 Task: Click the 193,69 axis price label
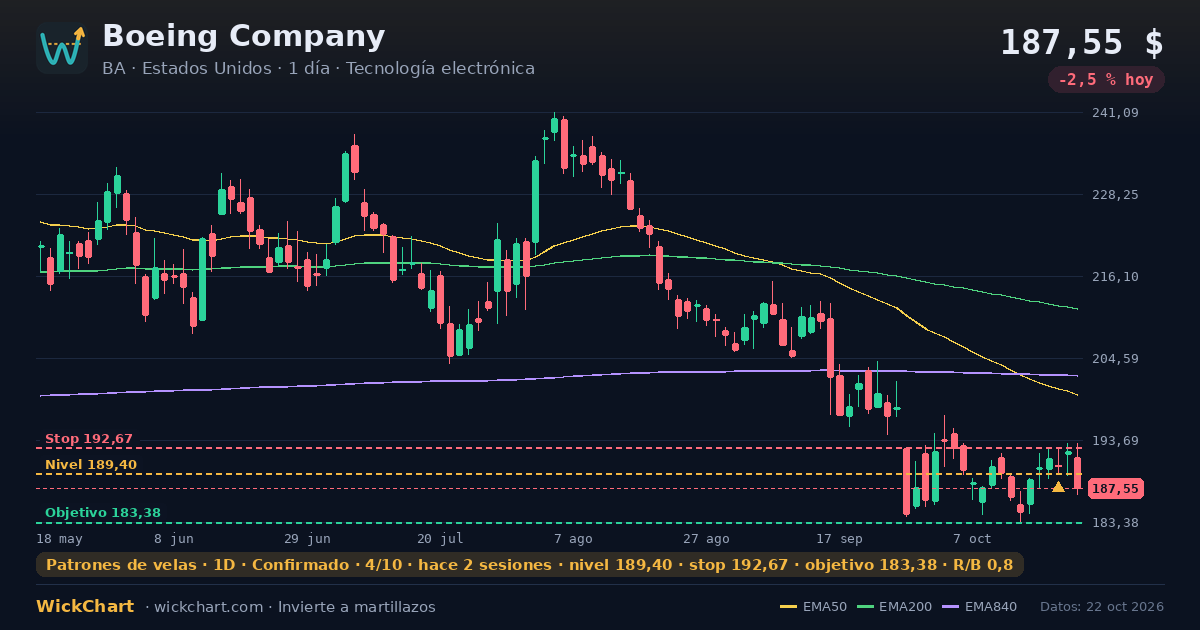coord(1115,441)
